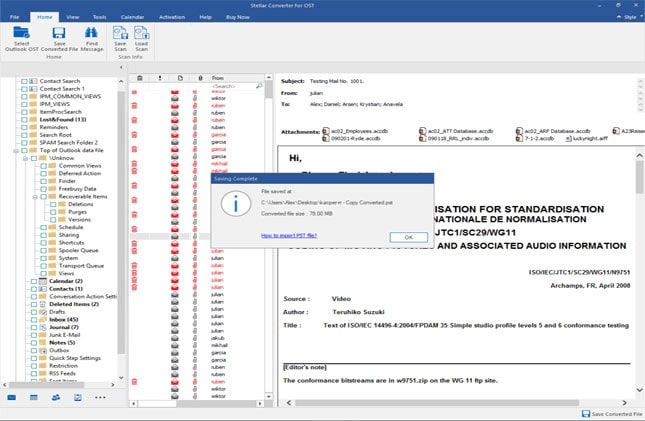Open attachment ac02_ARF Database.accdb
The height and width of the screenshot is (421, 645).
click(x=553, y=131)
